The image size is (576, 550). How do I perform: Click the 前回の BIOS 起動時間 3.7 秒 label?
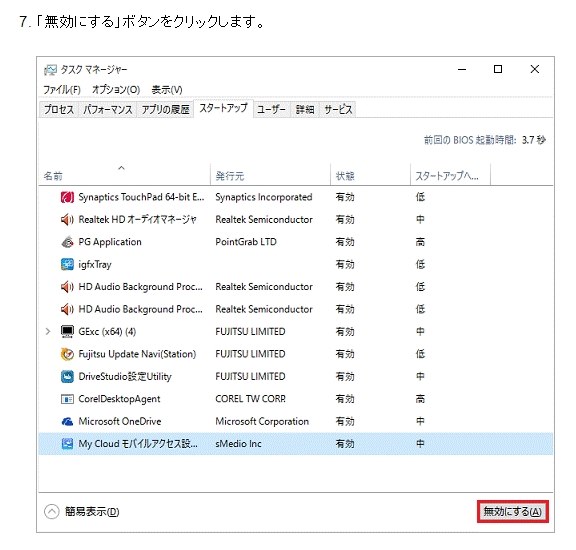click(485, 140)
